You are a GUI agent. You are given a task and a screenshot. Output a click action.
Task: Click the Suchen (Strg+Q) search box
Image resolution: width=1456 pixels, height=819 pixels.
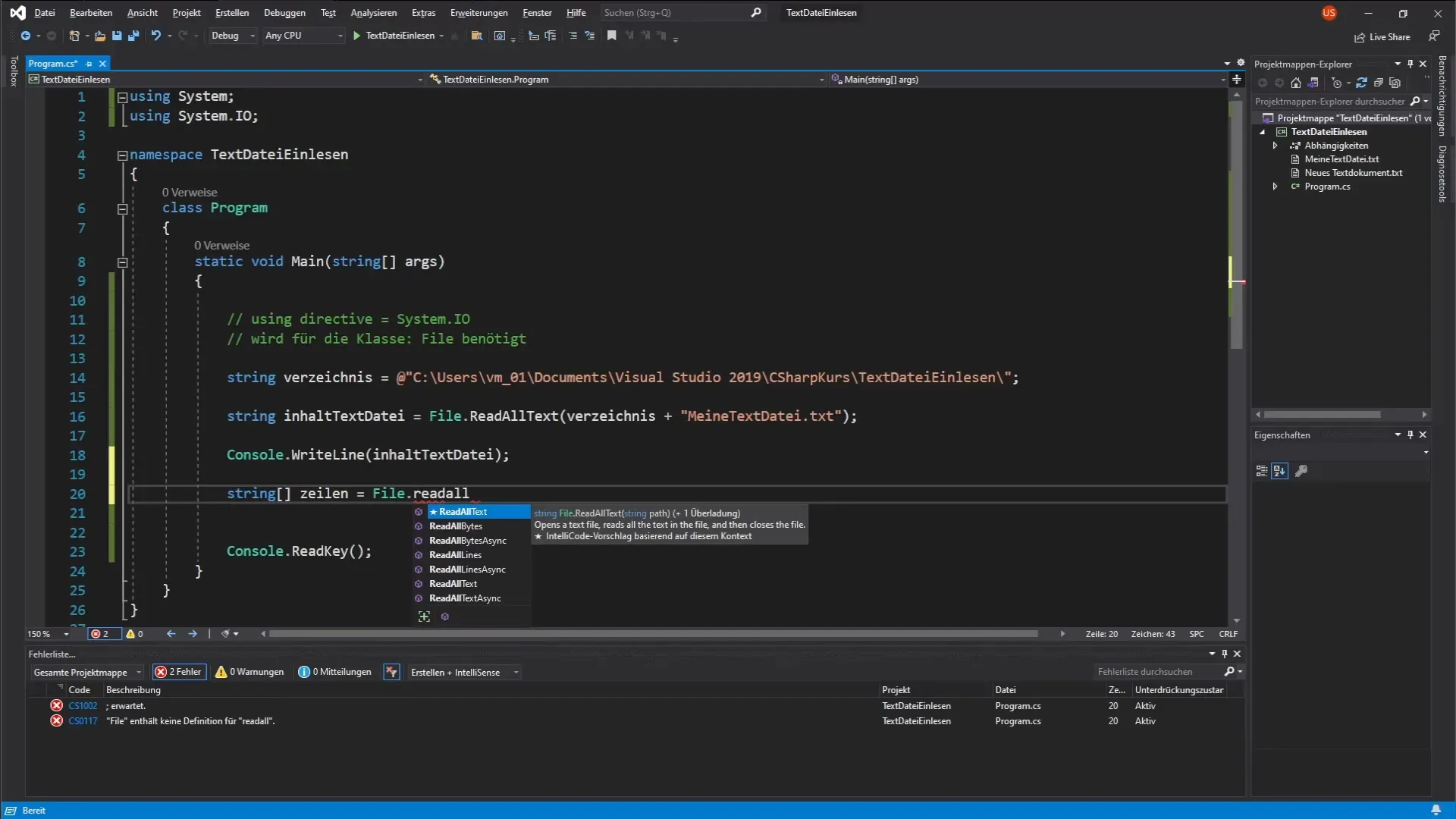click(x=682, y=13)
